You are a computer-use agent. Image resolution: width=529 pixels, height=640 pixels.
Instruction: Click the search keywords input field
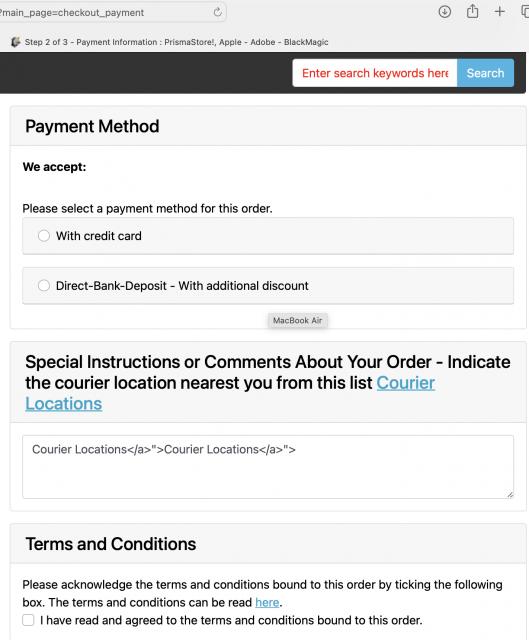click(375, 73)
